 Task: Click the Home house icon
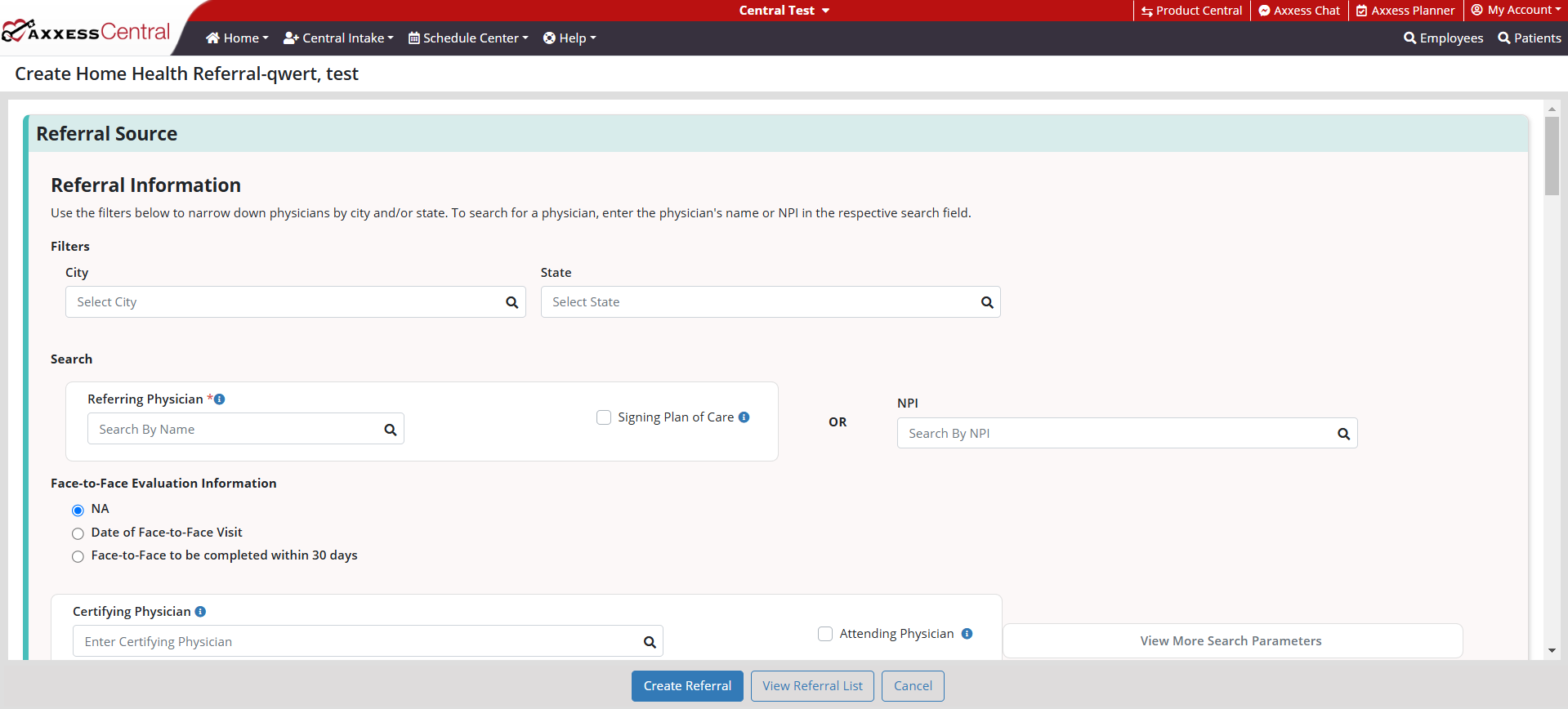point(212,38)
